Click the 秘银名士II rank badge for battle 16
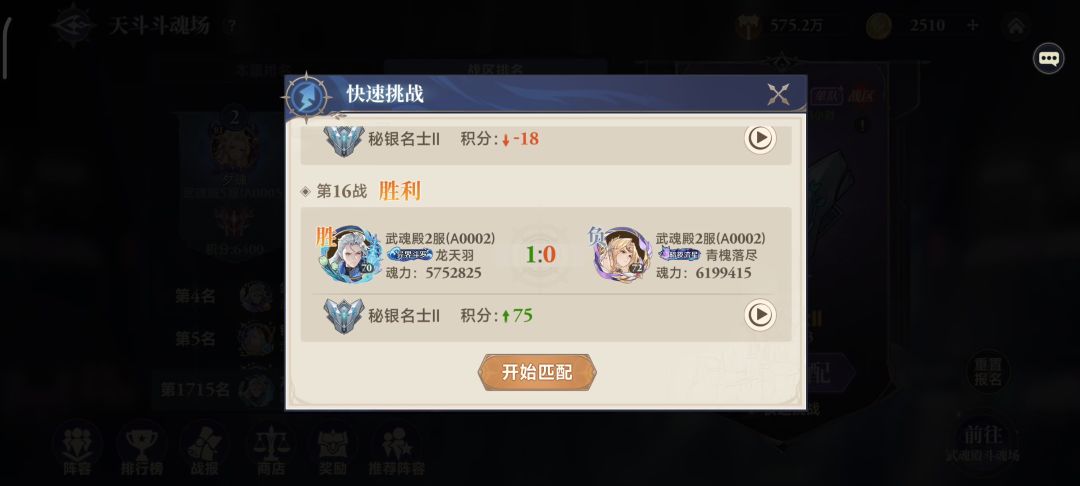Screen dimensions: 1080x486 [344, 316]
